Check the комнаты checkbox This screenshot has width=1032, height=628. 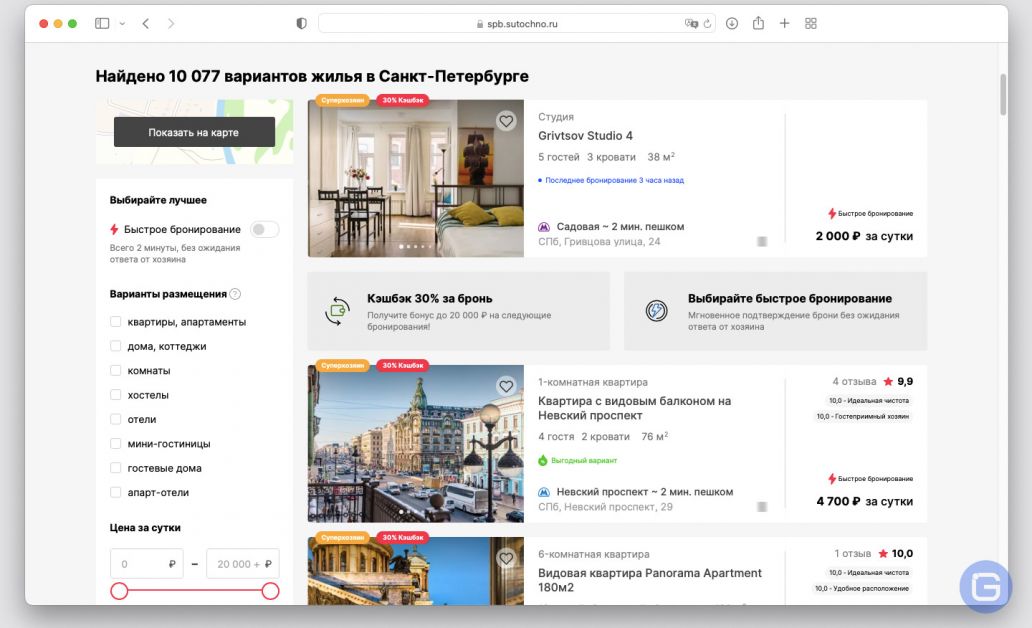click(x=116, y=371)
